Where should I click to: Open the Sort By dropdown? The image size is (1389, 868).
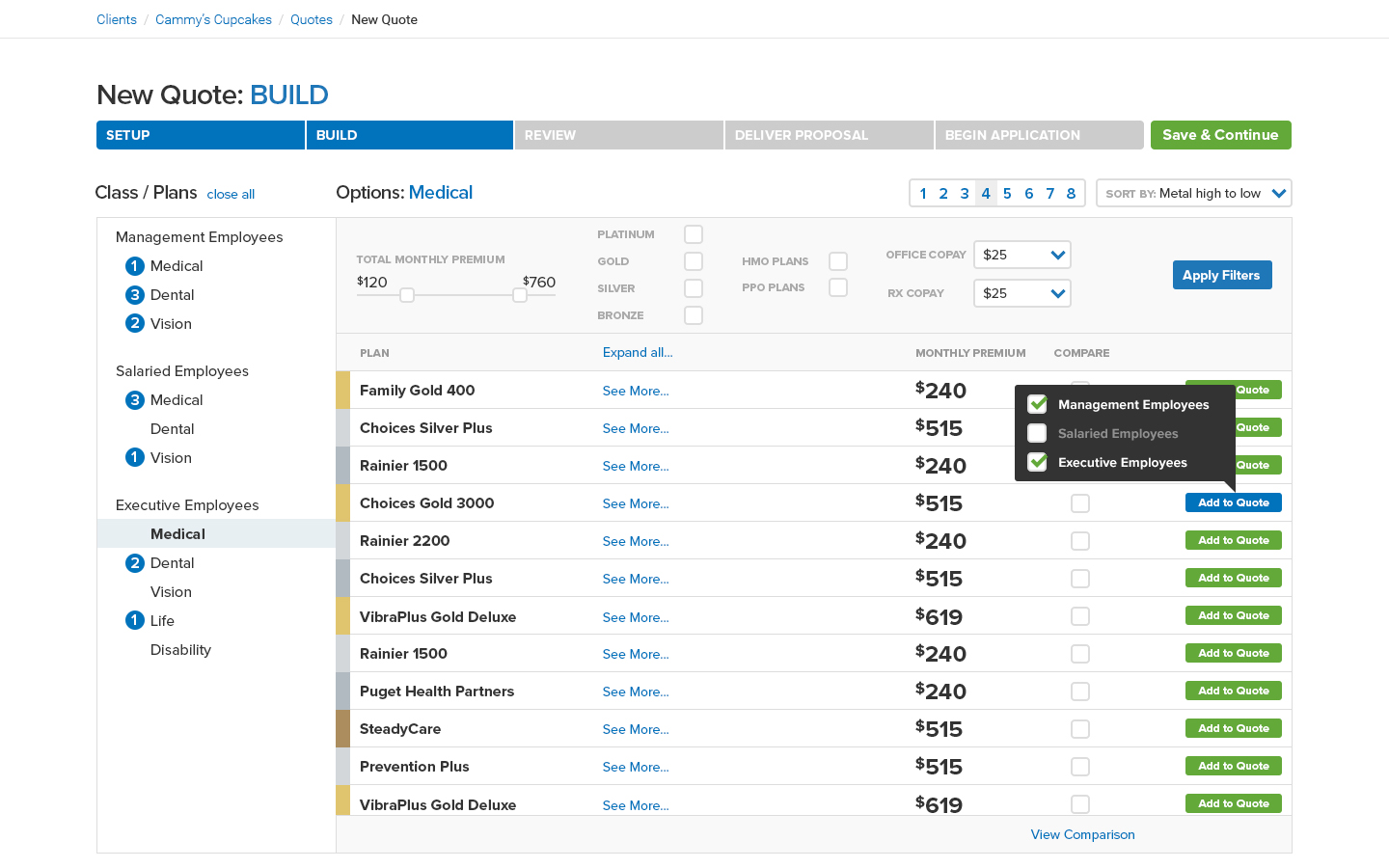pos(1194,193)
